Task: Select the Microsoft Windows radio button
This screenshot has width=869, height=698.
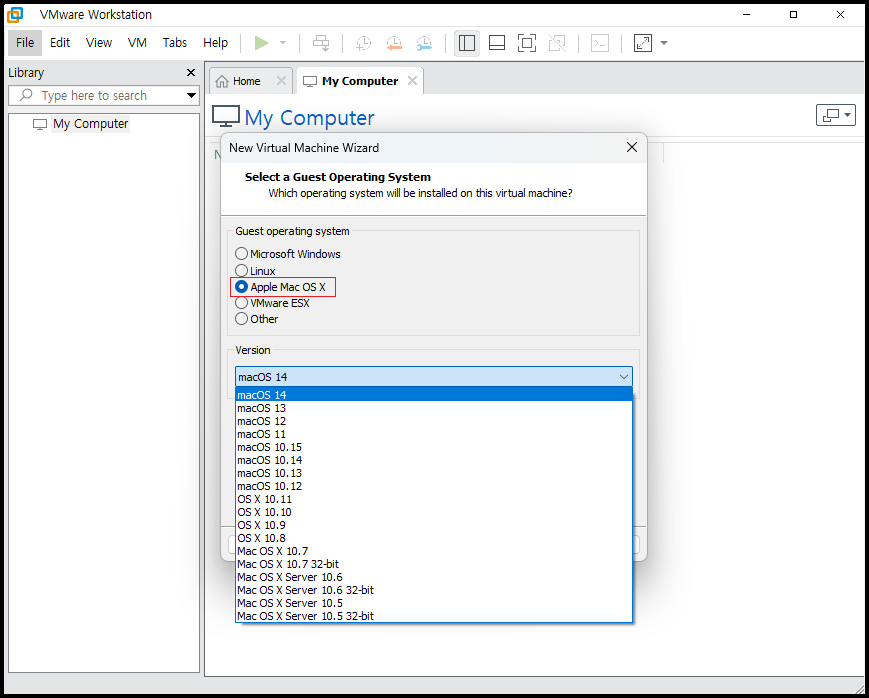Action: 241,254
